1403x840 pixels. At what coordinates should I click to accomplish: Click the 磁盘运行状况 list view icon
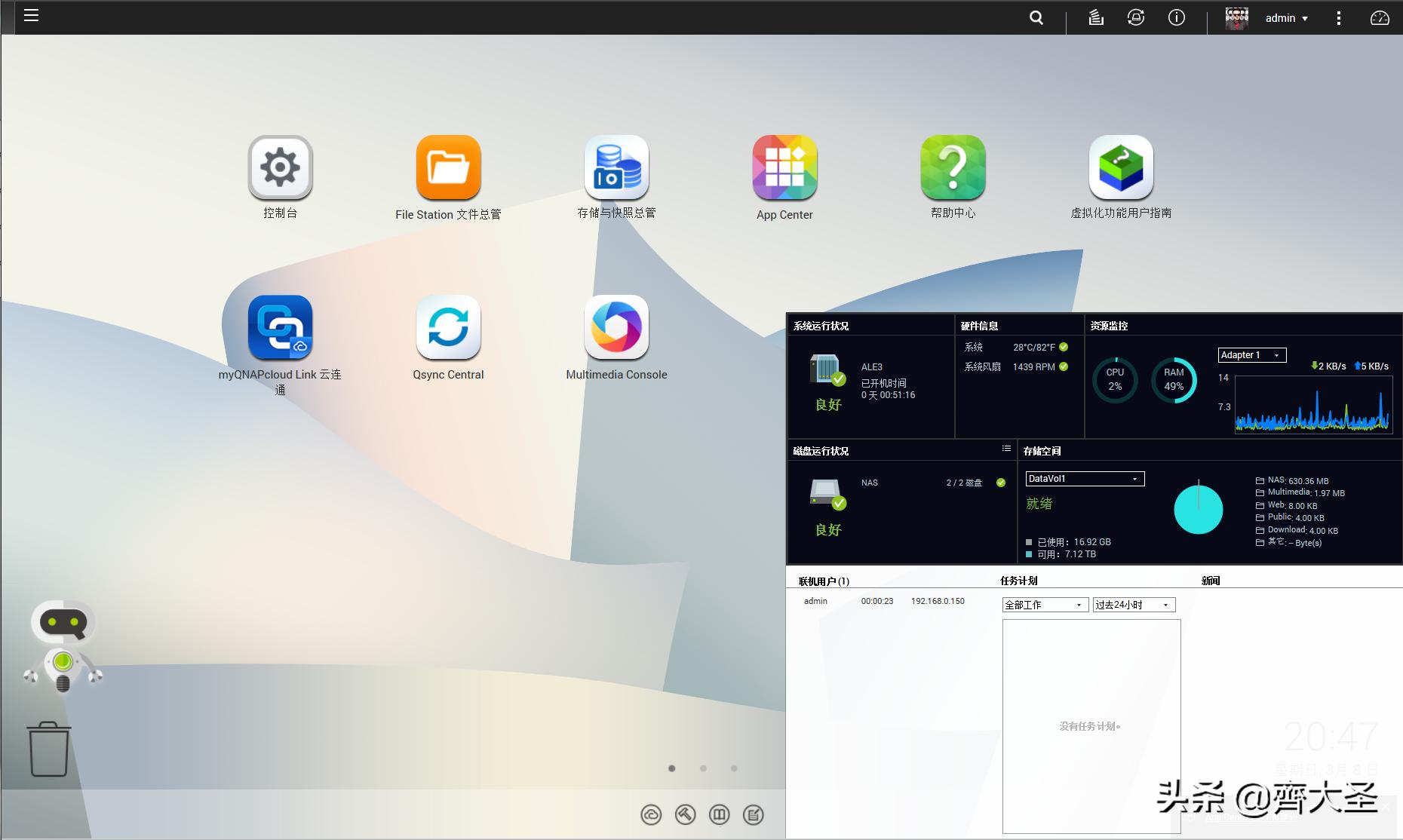(1006, 449)
